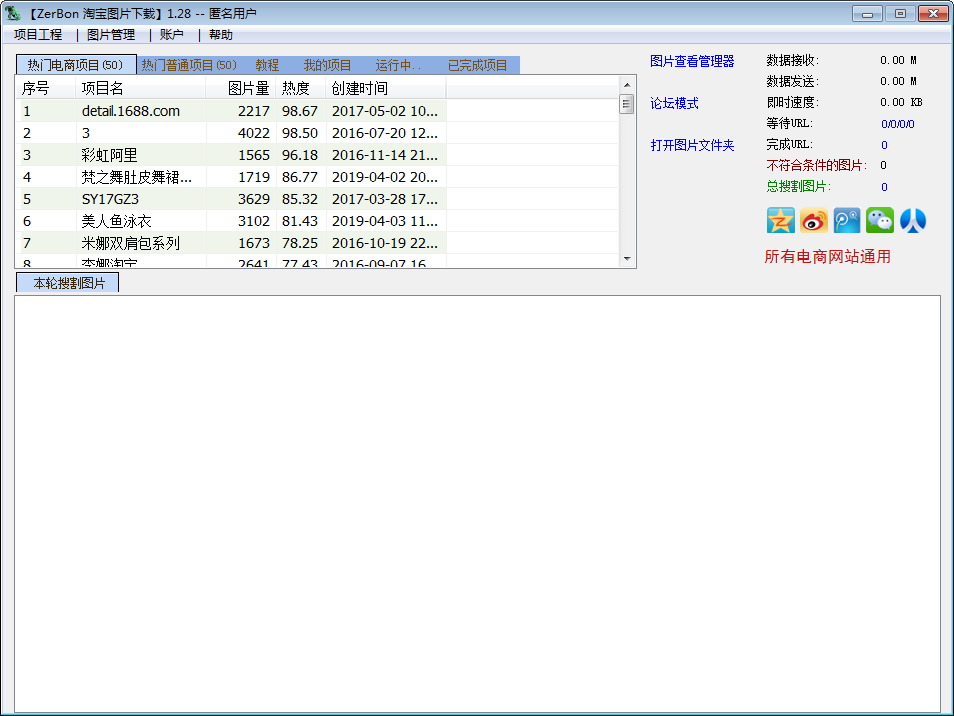Share via the WeChat icon
The image size is (954, 716).
tap(880, 220)
